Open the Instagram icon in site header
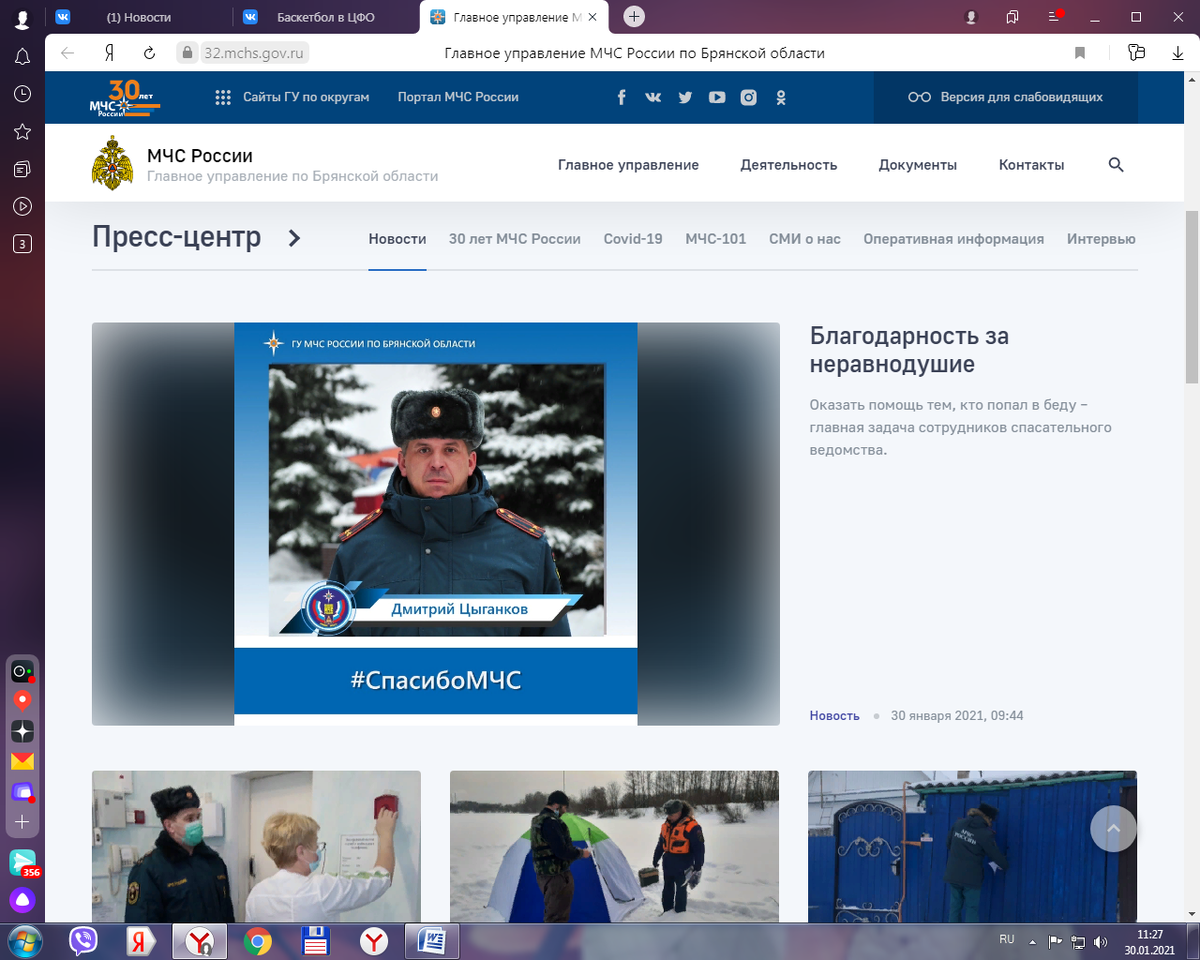 [x=748, y=97]
